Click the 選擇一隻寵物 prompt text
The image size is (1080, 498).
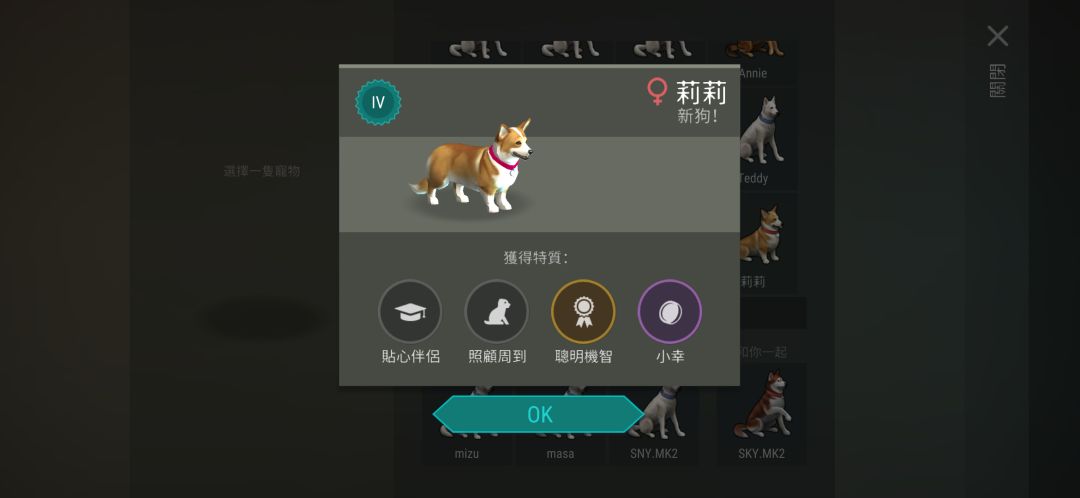tap(262, 171)
